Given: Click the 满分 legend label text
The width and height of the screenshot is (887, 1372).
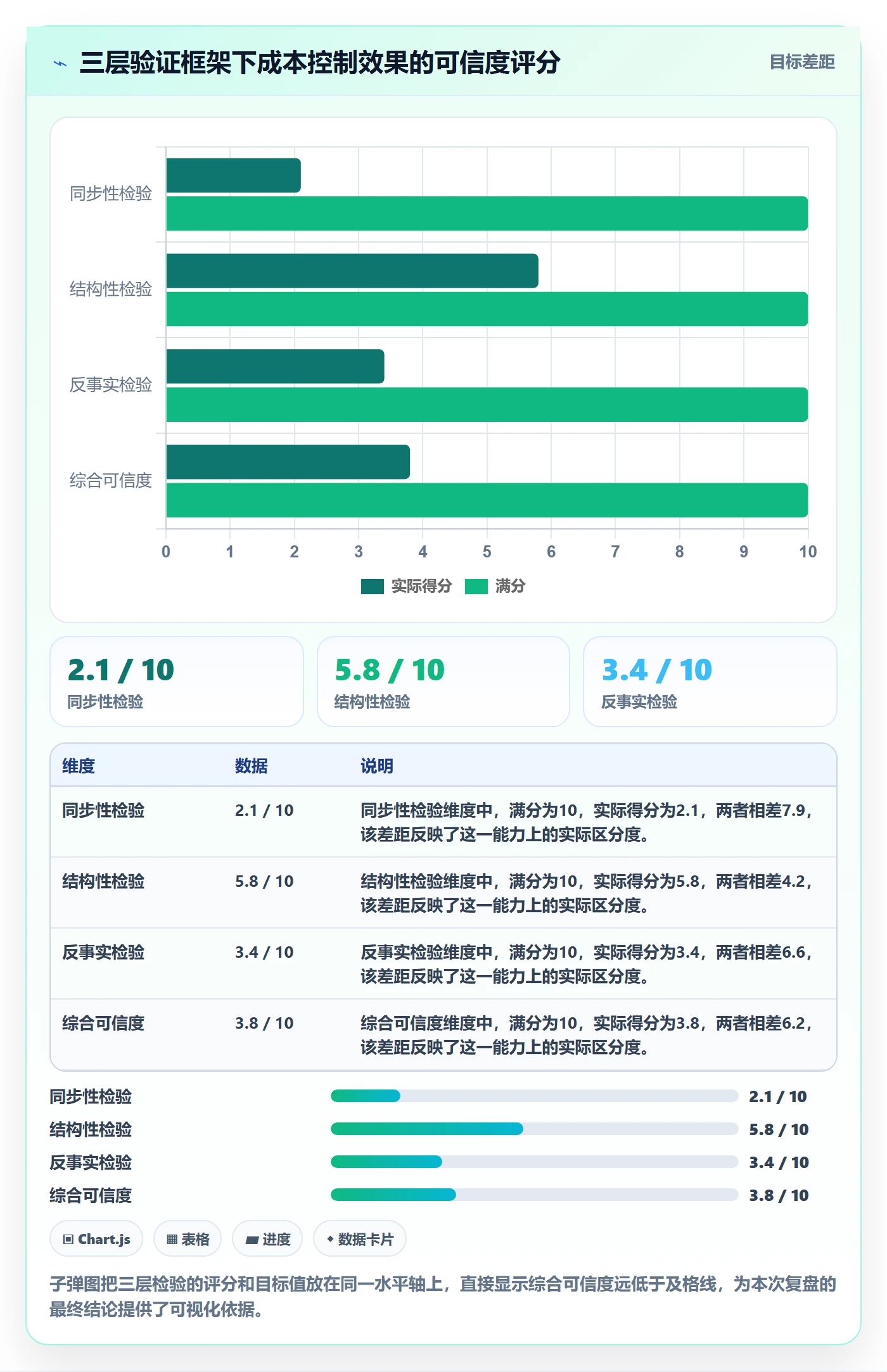Looking at the screenshot, I should [511, 586].
